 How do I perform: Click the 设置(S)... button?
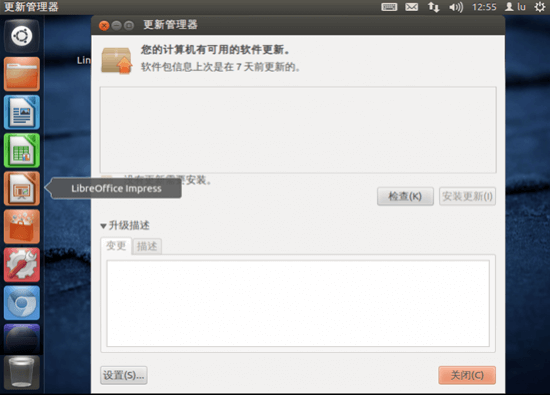pyautogui.click(x=123, y=375)
